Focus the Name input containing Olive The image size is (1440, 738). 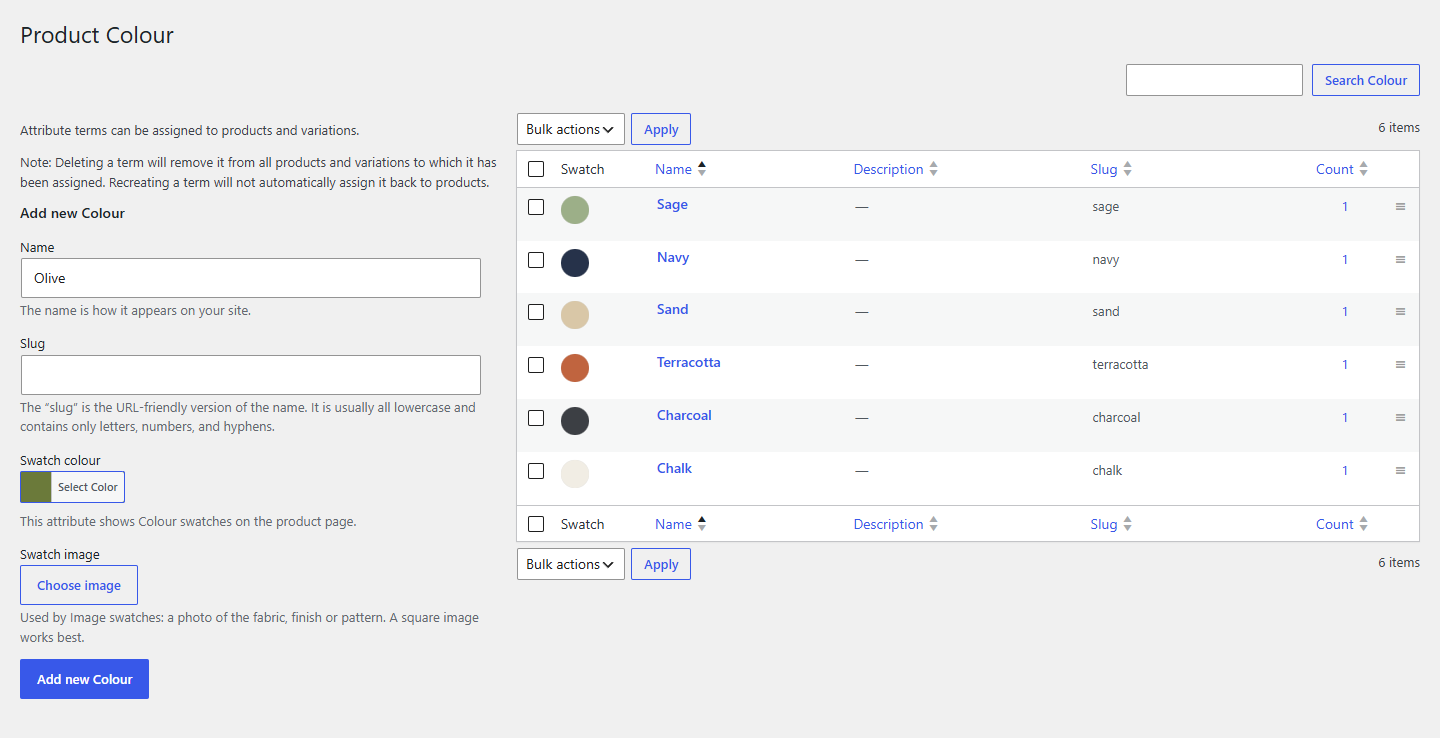coord(250,278)
